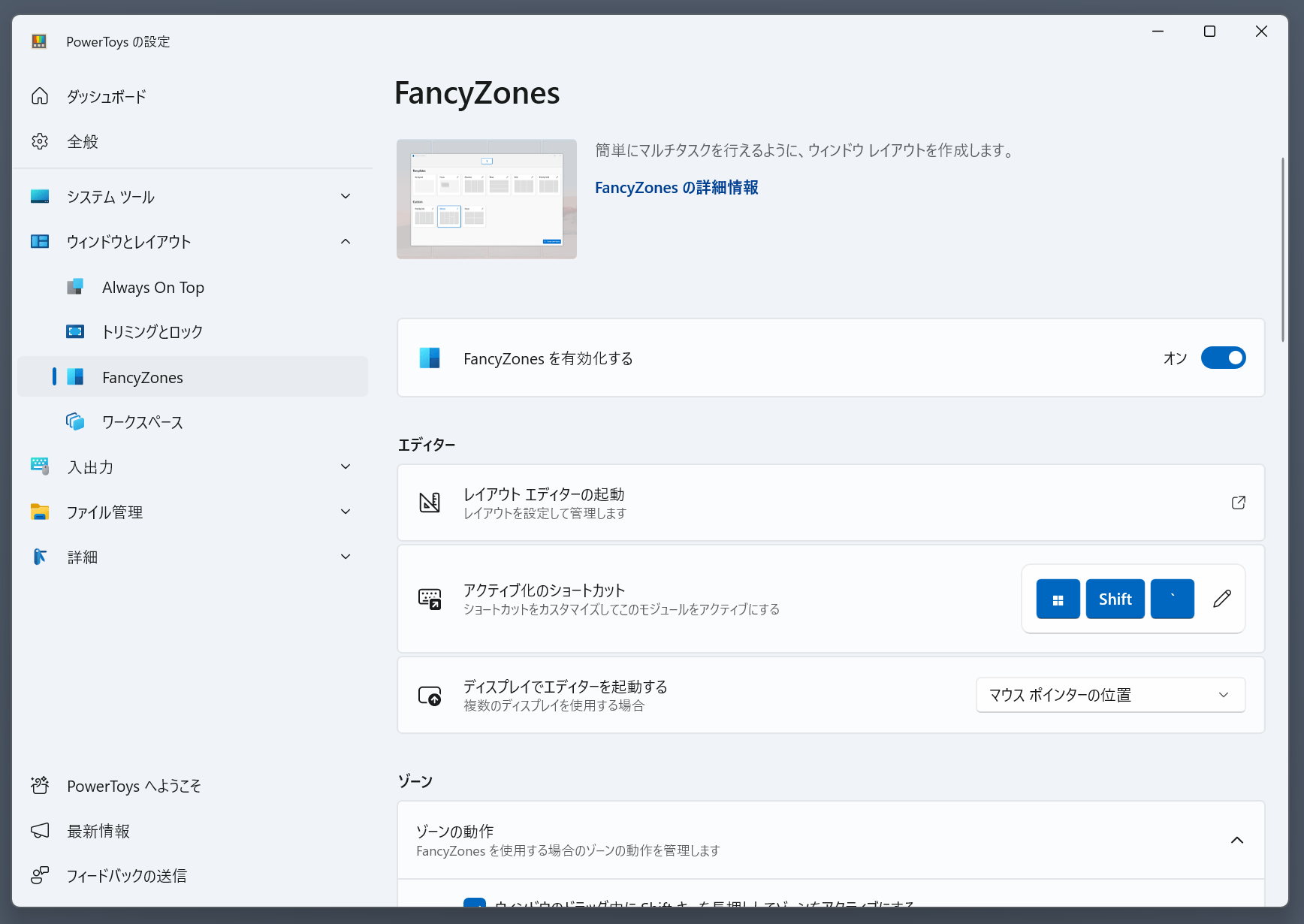1304x924 pixels.
Task: Expand the 入出力 section
Action: (x=346, y=467)
